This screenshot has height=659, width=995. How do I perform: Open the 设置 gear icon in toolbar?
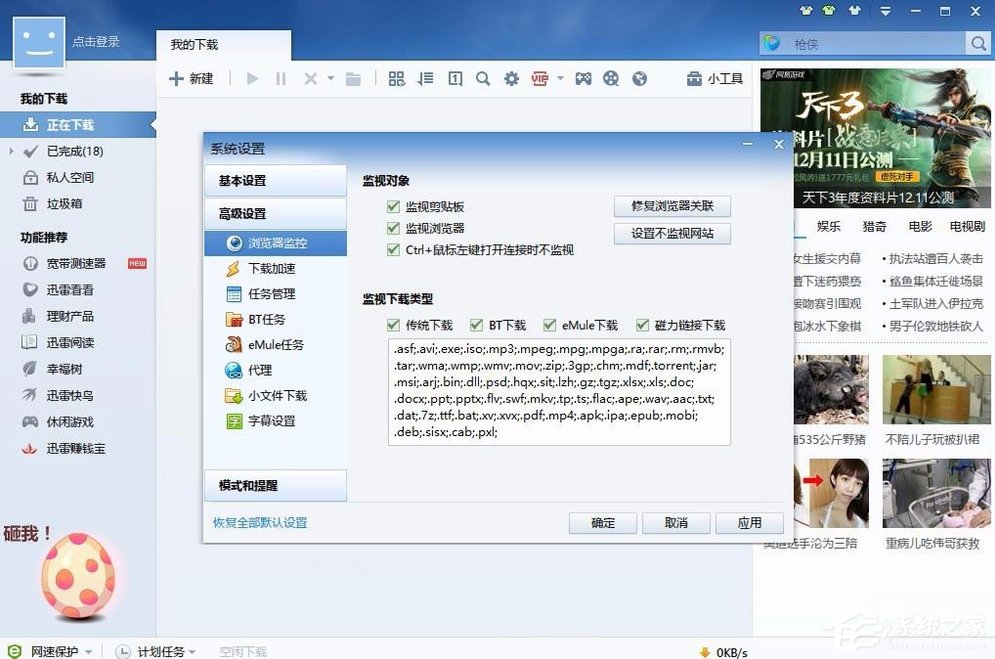pos(512,78)
